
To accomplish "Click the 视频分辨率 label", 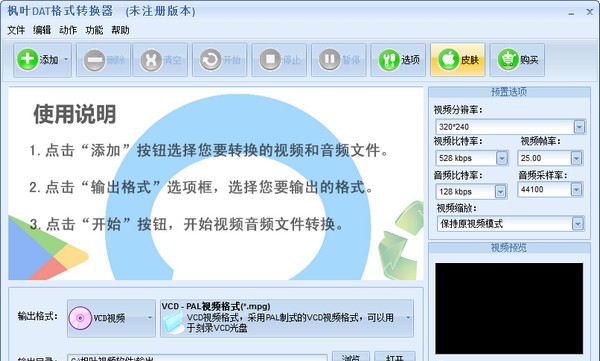I will click(458, 110).
